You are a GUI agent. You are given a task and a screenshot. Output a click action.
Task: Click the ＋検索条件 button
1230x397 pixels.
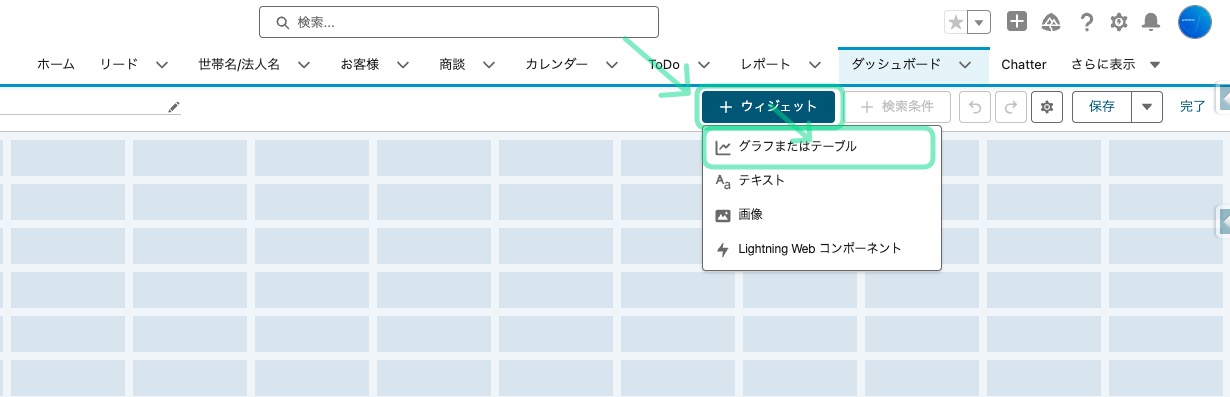point(897,107)
